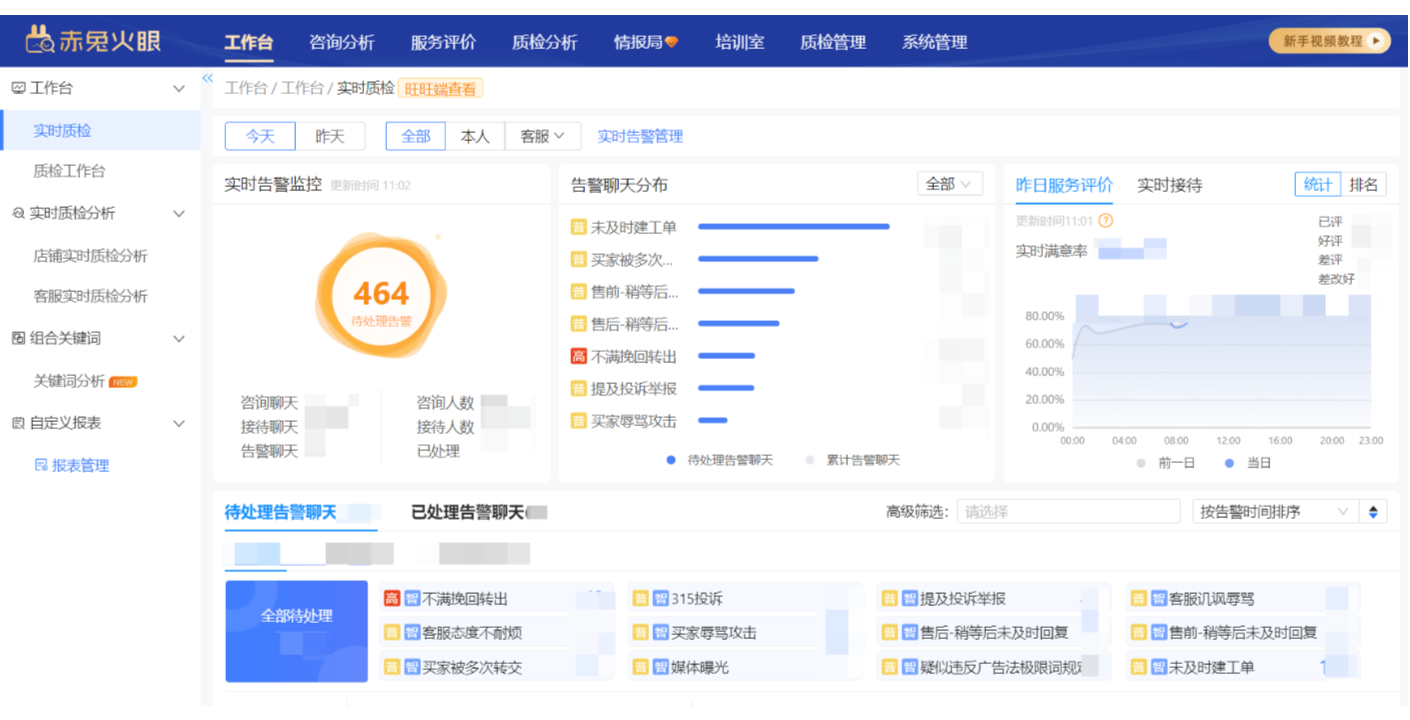Click help question mark near 更新时间
Viewport: 1410px width, 720px height.
point(1105,221)
